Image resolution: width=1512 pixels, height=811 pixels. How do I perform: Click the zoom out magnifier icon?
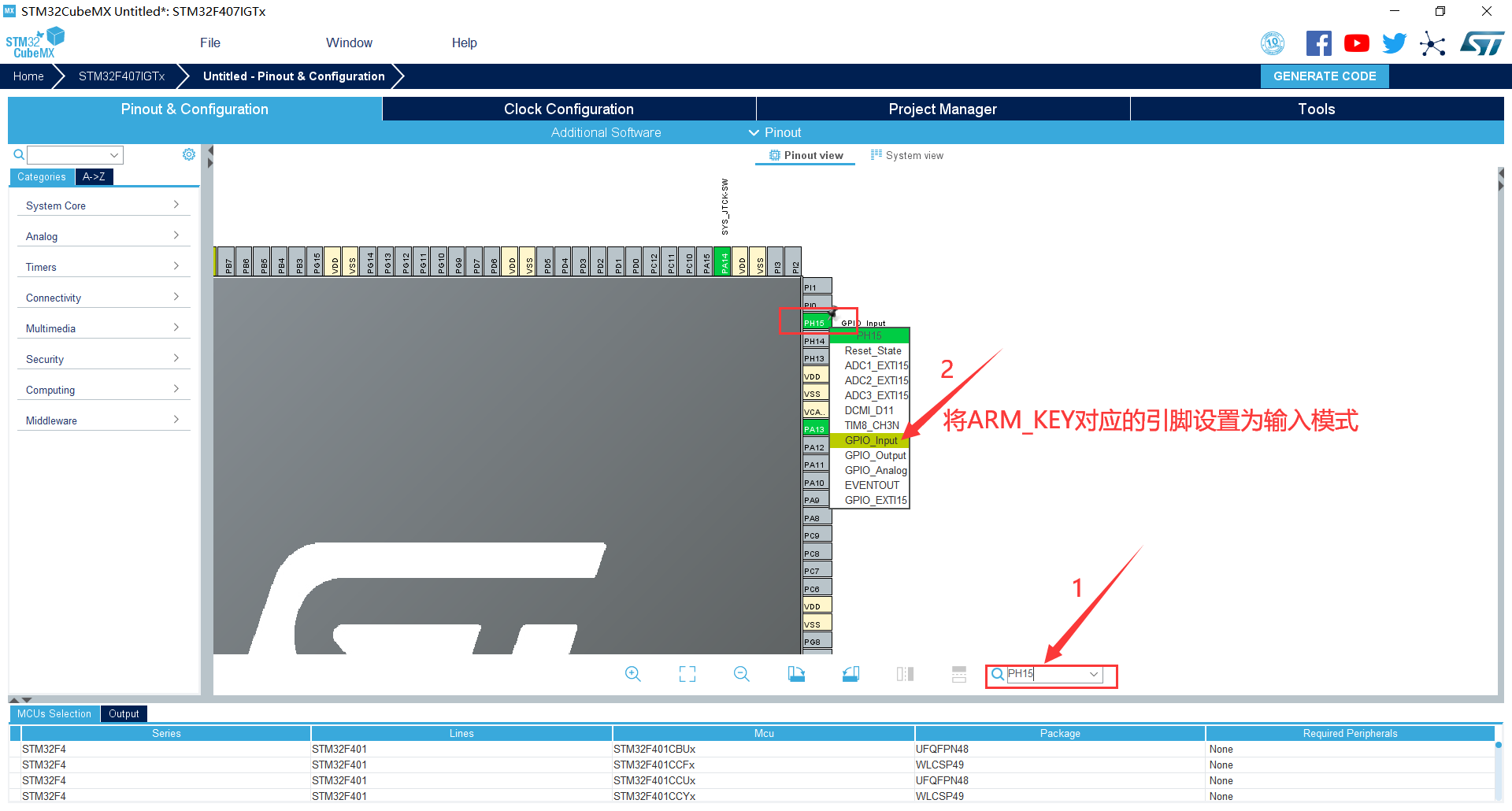click(x=741, y=674)
